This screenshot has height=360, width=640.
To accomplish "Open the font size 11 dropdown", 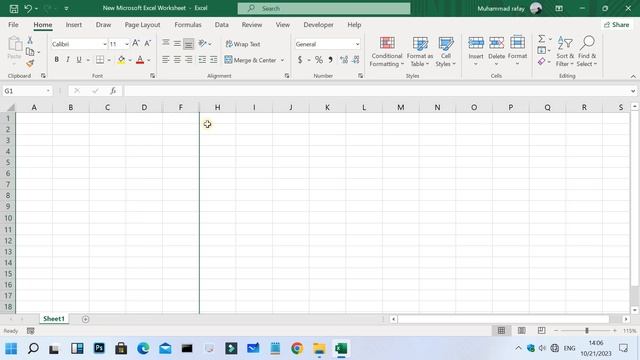I will (127, 44).
